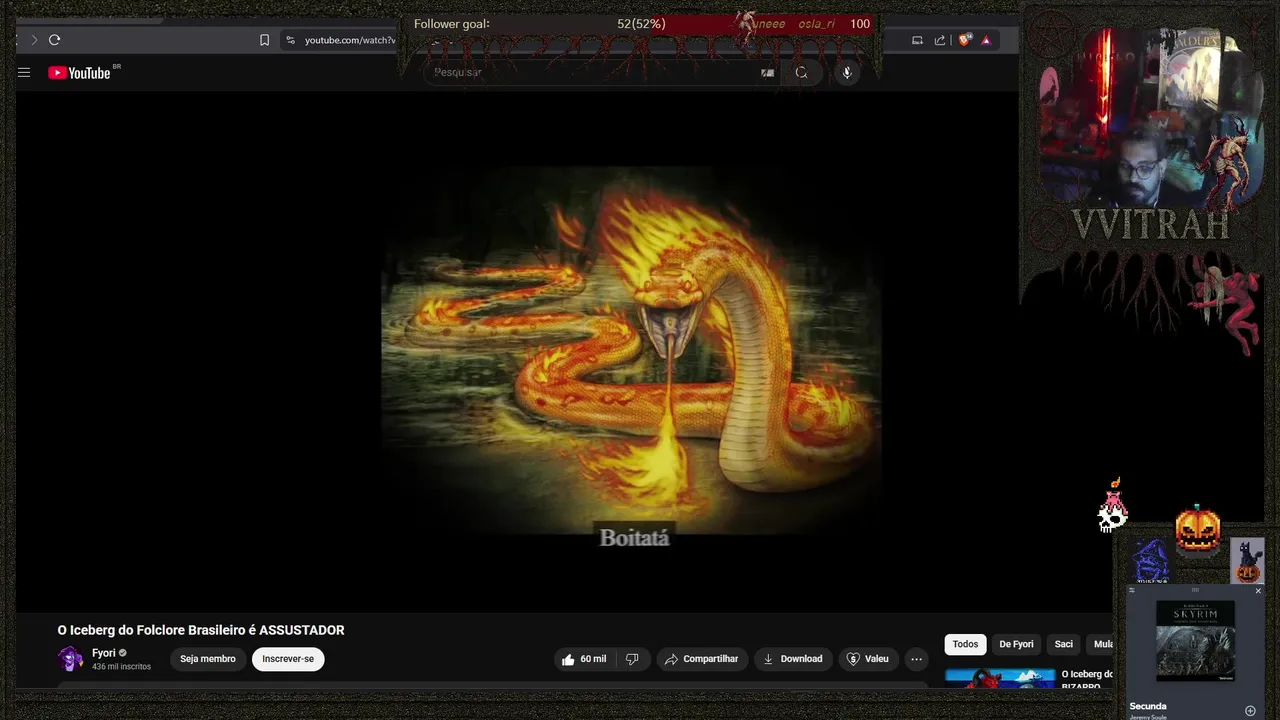Click the Follower goal progress bar
The image size is (1280, 720).
(x=640, y=24)
